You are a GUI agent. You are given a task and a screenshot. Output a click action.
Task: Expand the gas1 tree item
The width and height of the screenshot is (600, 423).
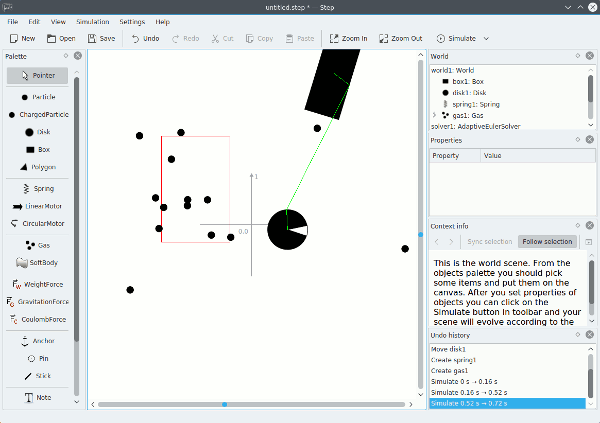pos(433,115)
